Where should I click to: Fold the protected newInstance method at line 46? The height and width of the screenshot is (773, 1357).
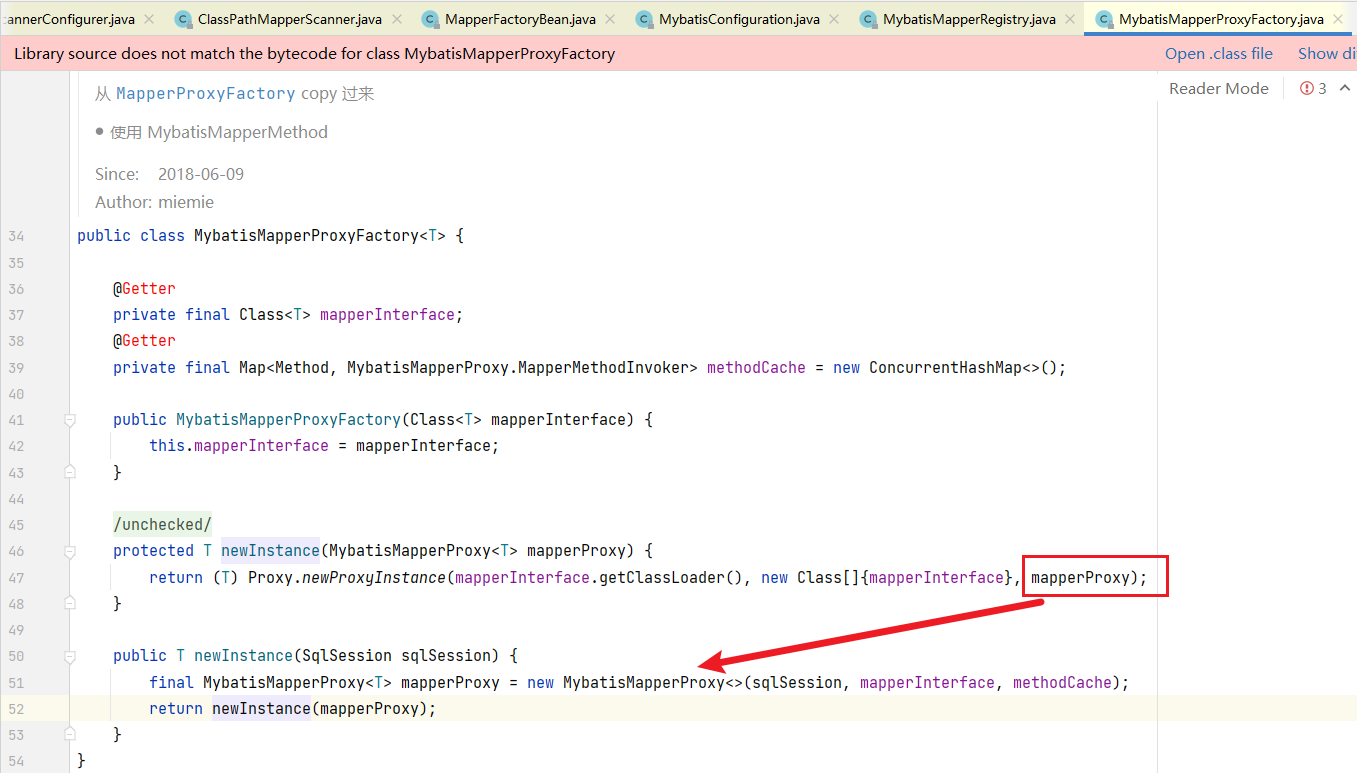click(x=70, y=551)
